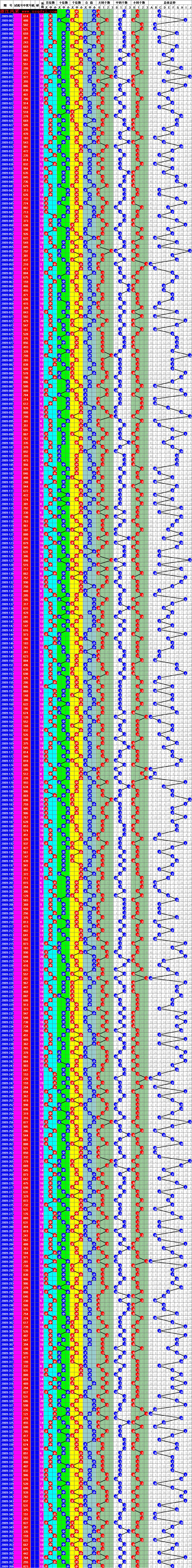Click the 大码个数 column header
Viewport: 192px width, 1568px height.
(x=104, y=3)
